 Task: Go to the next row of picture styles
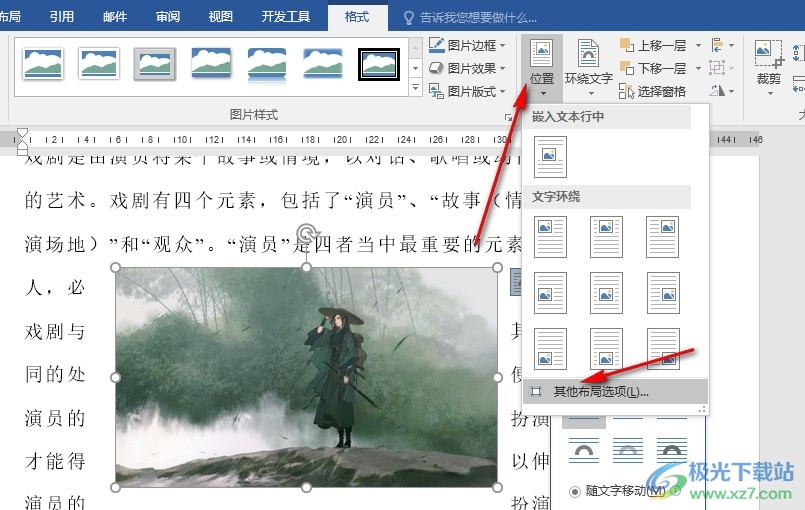[416, 68]
